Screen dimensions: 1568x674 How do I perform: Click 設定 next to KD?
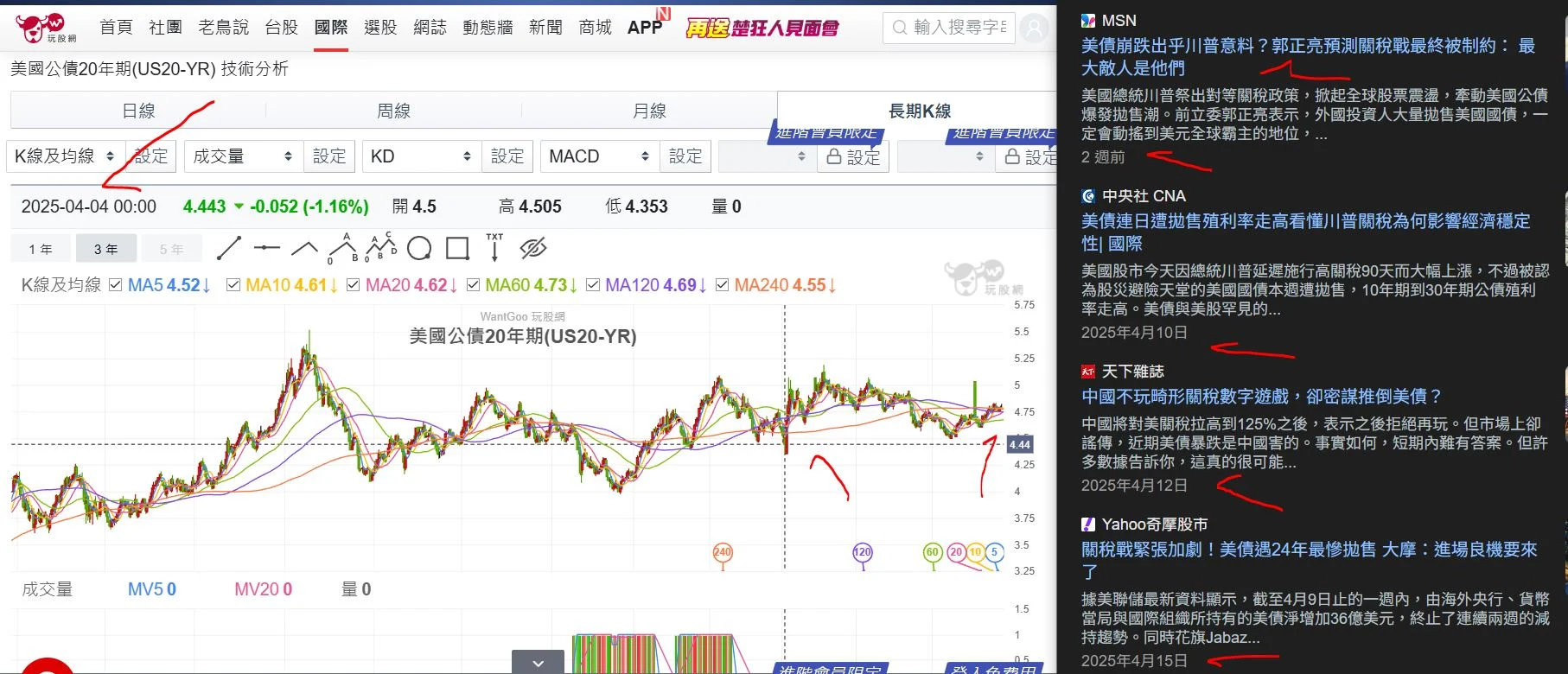(x=507, y=156)
